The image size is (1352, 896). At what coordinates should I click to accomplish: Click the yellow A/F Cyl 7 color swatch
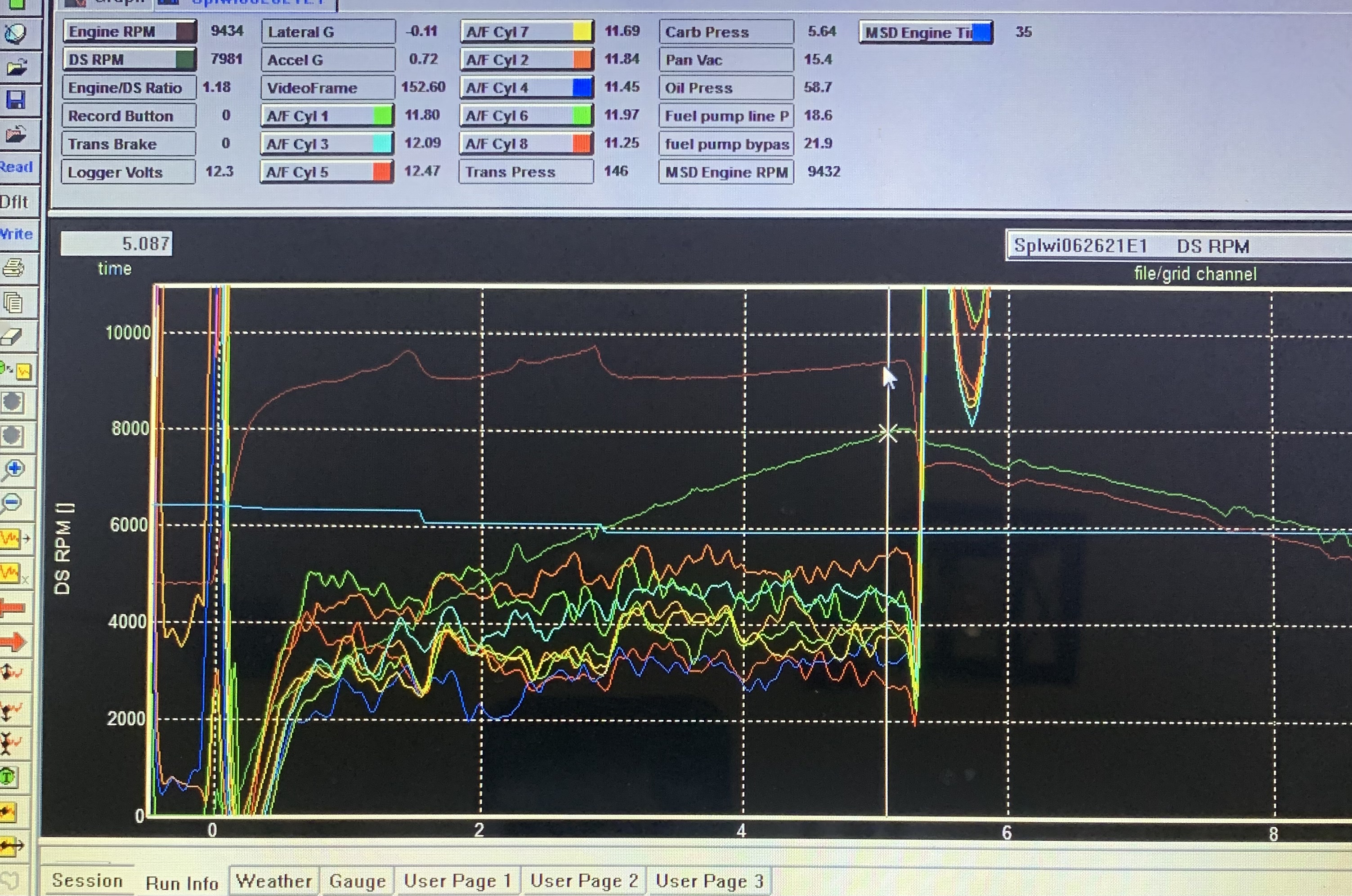point(582,31)
